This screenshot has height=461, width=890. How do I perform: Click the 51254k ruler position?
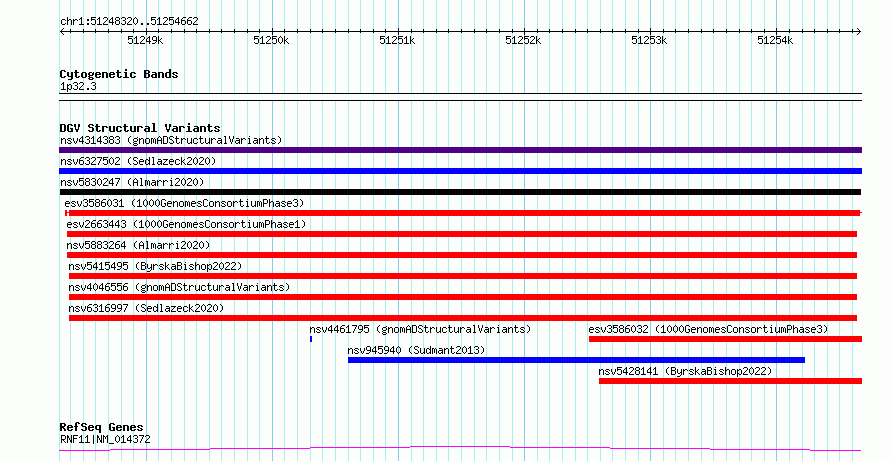click(775, 41)
